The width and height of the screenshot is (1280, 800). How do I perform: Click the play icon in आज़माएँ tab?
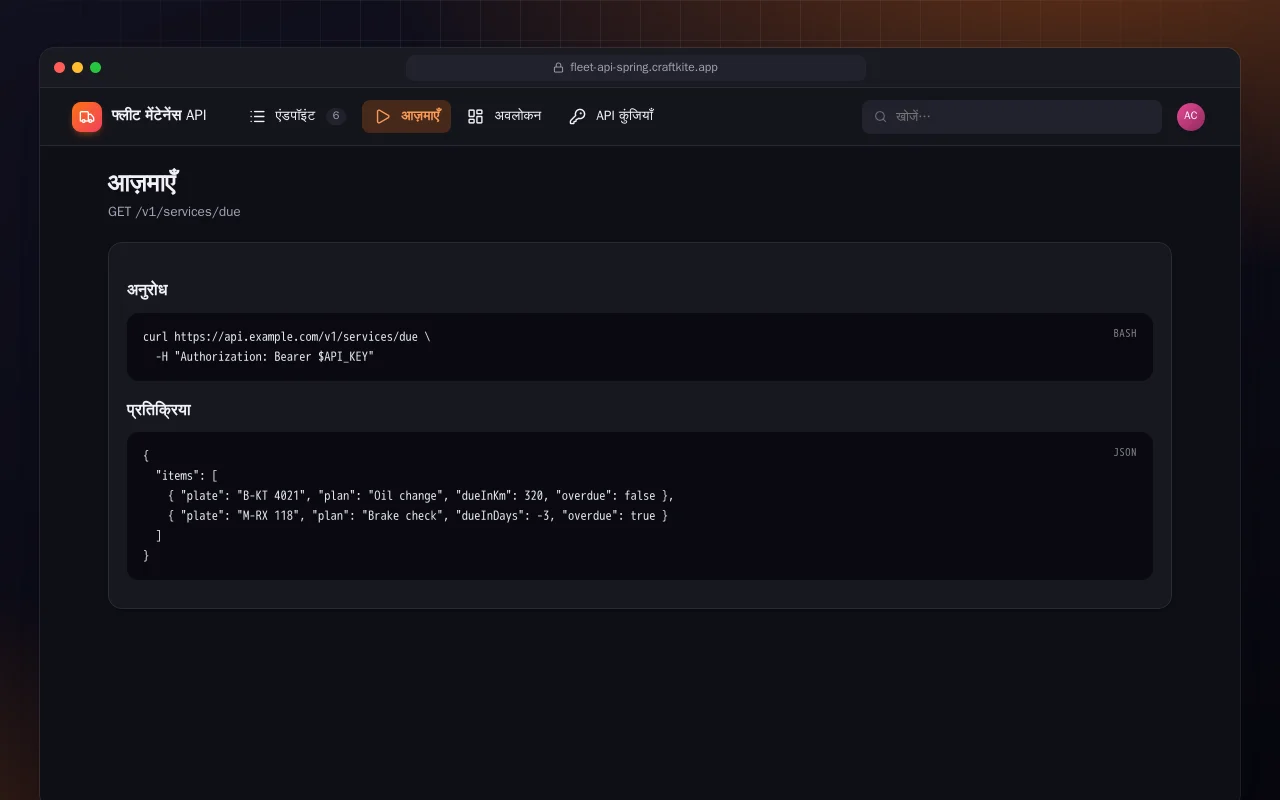click(383, 116)
